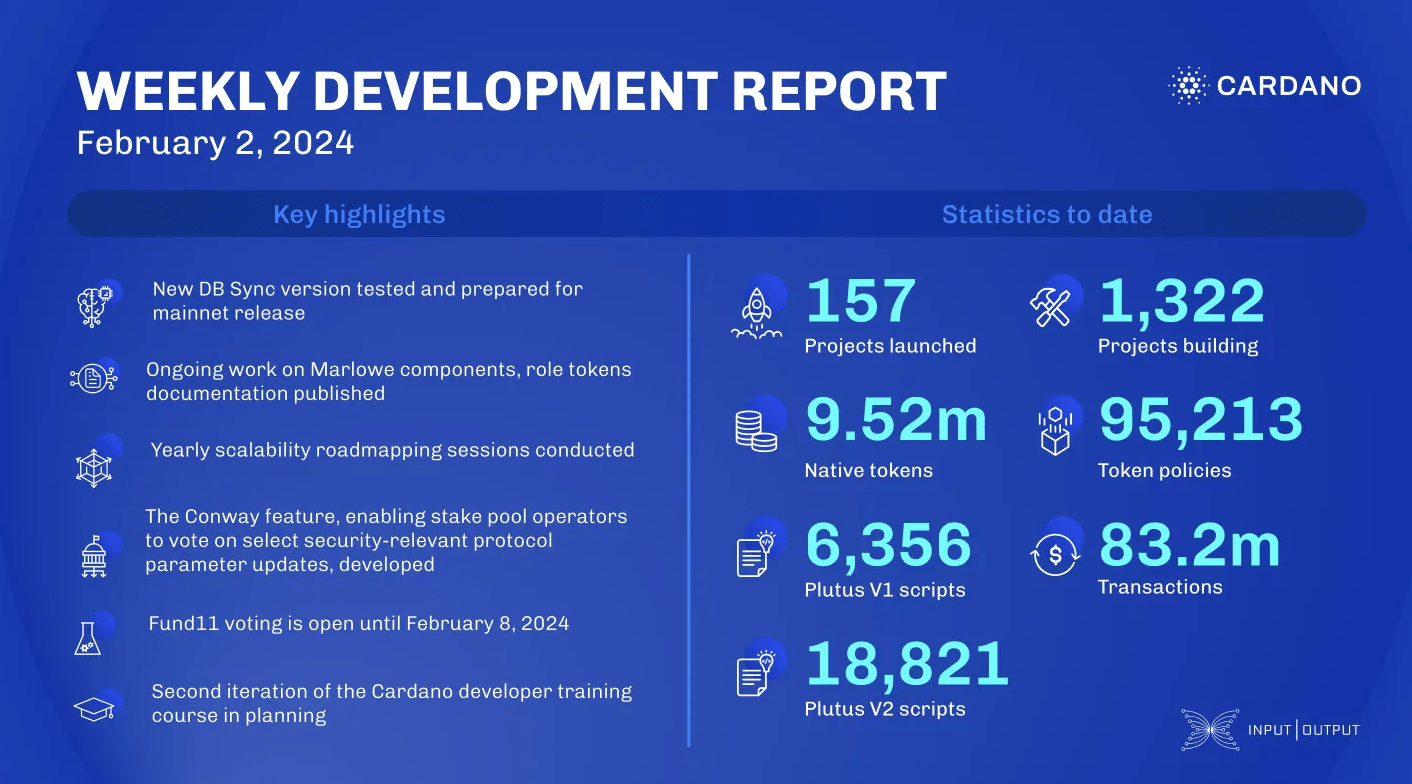Viewport: 1412px width, 784px height.
Task: Click Fund11 voting is open text
Action: tap(359, 624)
